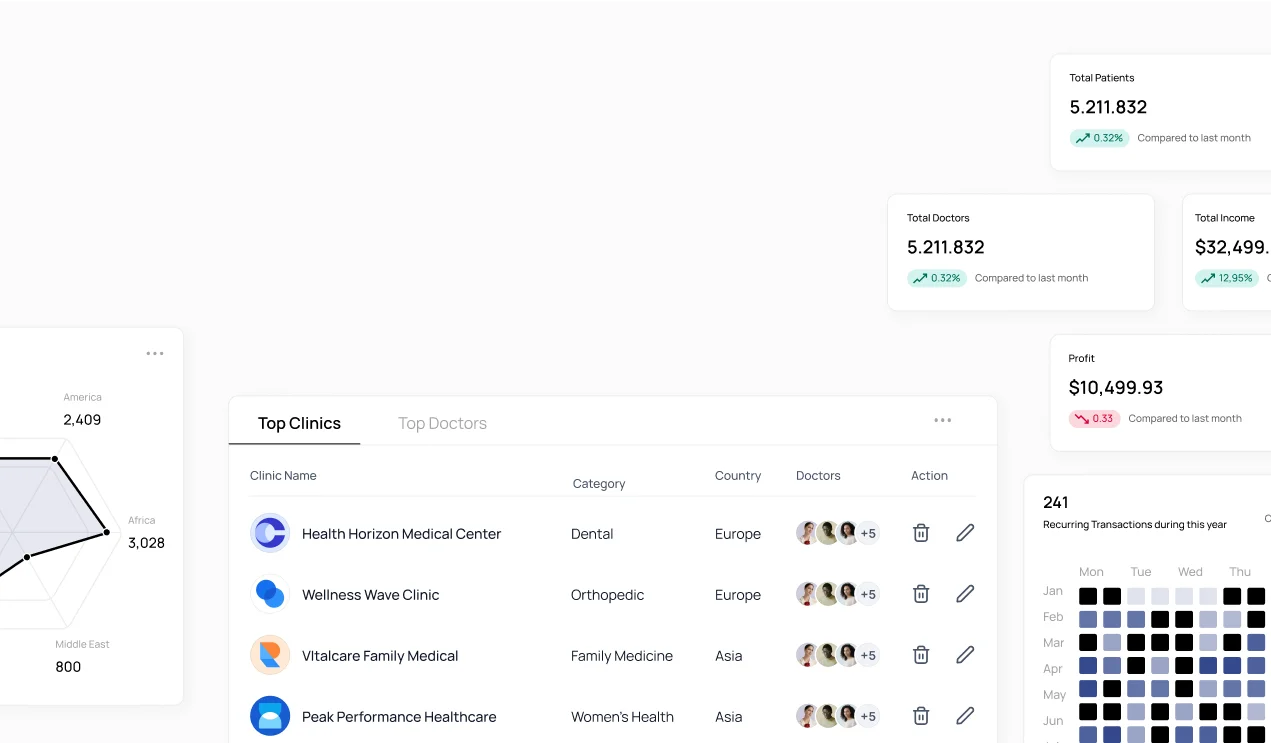Delete the Vitalcare Family Medical clinic
This screenshot has width=1271, height=743.
click(920, 654)
